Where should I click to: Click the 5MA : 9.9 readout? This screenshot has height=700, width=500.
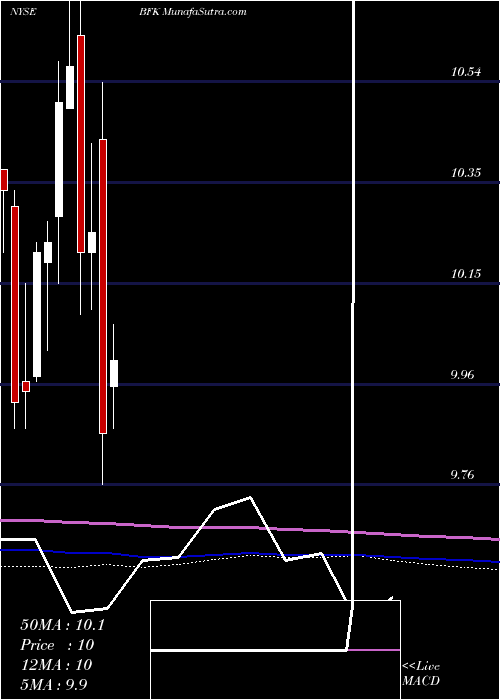point(54,684)
